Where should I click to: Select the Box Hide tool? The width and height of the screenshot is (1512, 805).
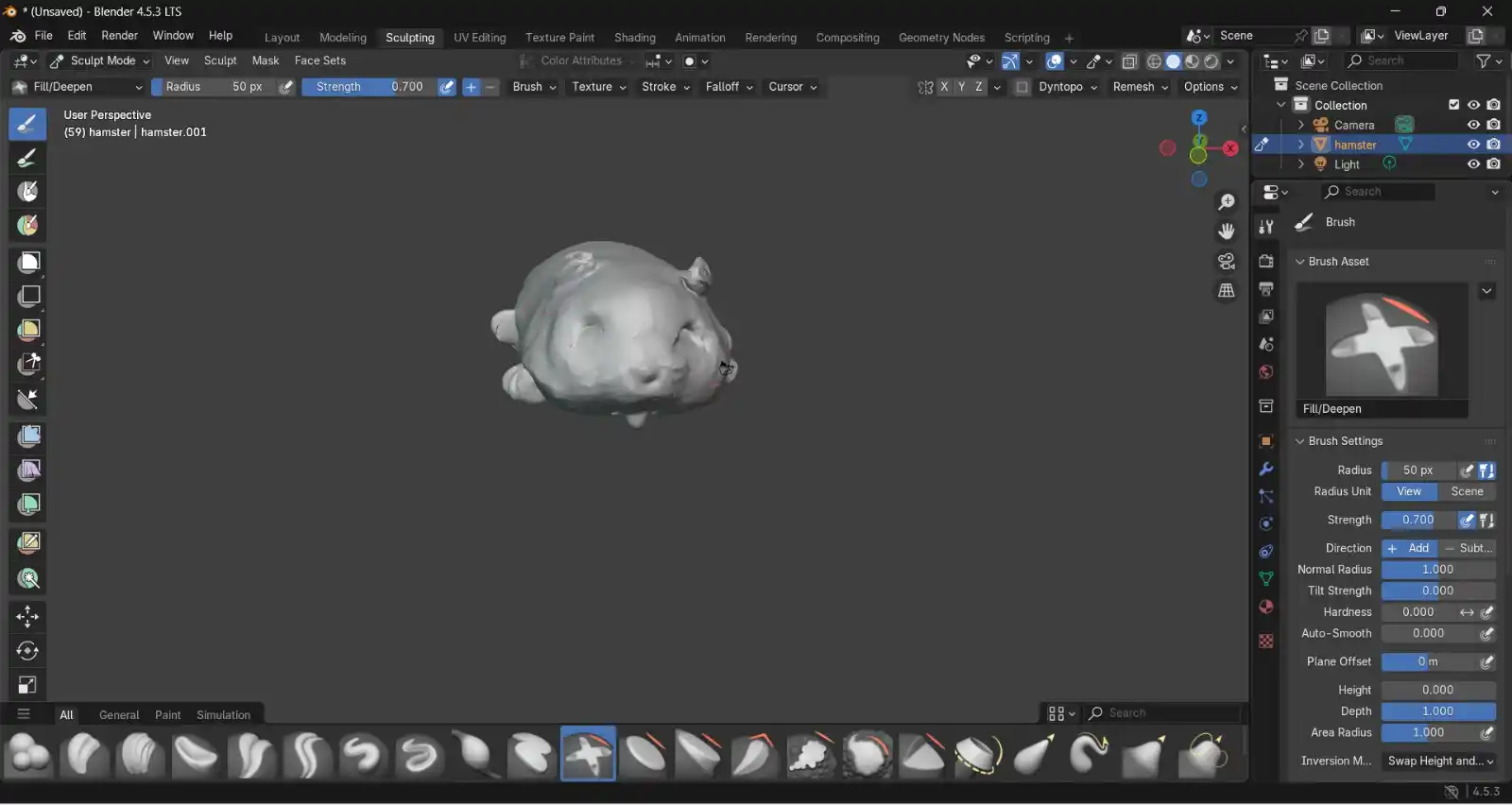[x=28, y=296]
